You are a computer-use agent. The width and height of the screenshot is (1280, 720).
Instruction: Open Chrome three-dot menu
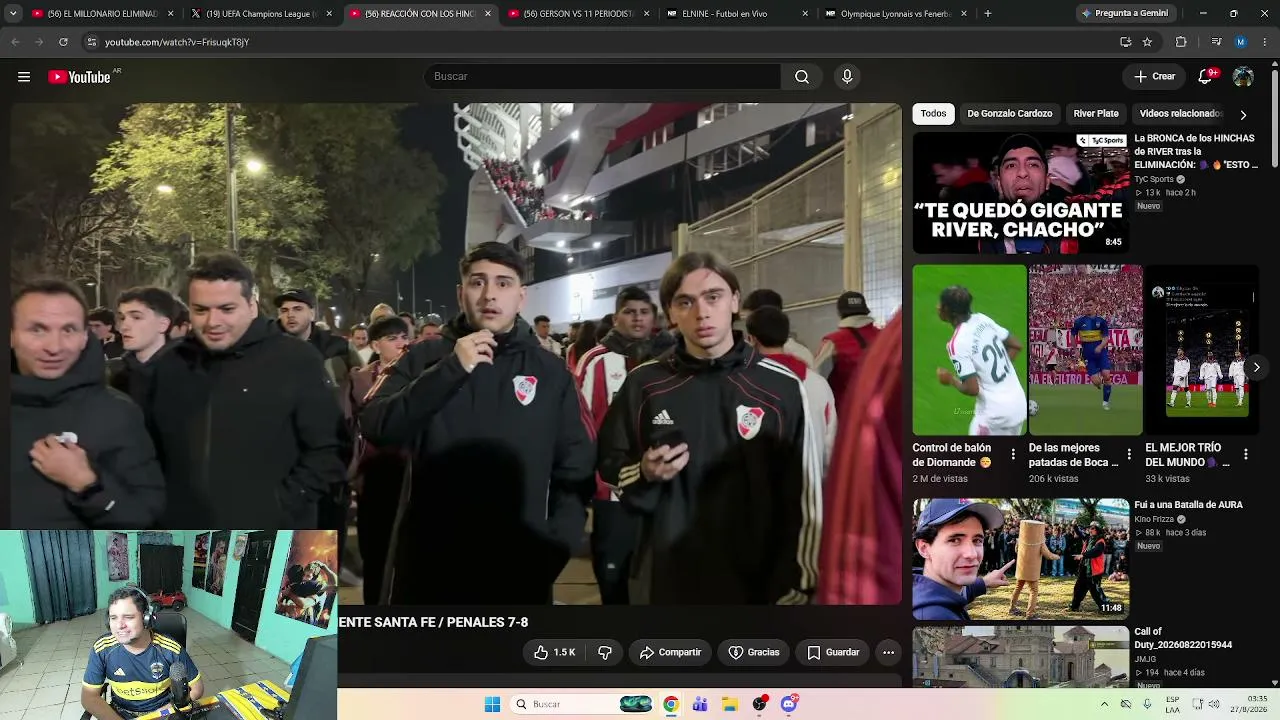1265,42
